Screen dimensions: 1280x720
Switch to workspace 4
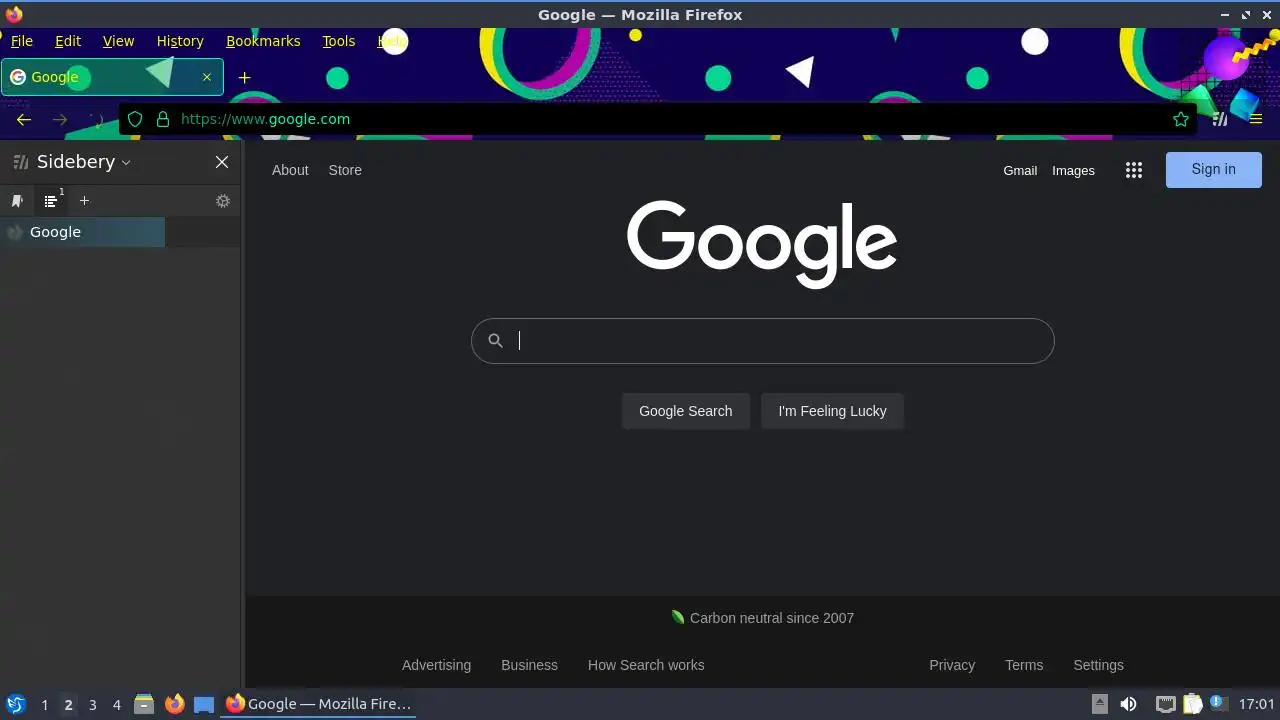(116, 705)
